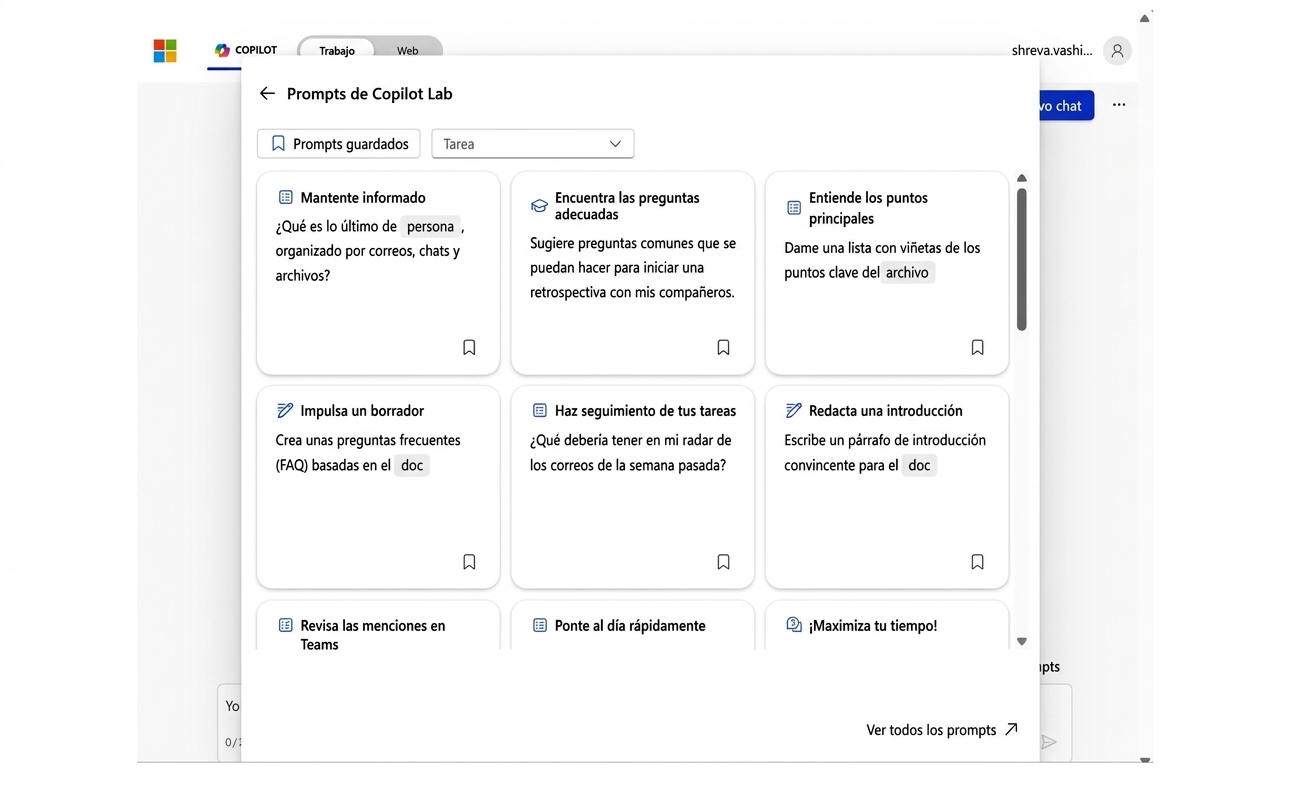Select the Mantente informado prompt title
Viewport: 1304px width, 800px height.
(363, 198)
